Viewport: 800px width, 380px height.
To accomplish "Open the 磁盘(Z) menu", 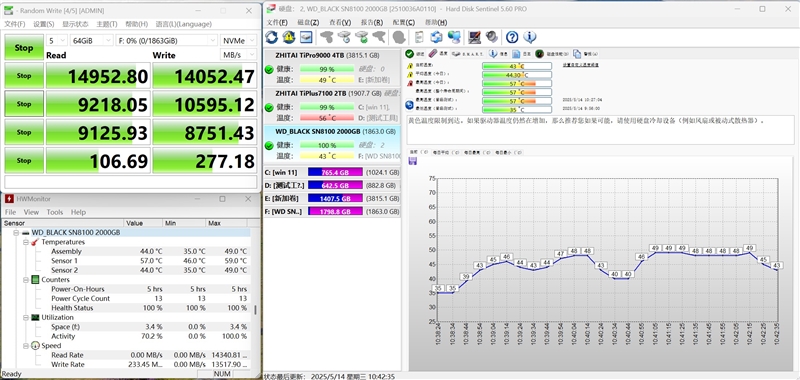I will coord(308,22).
